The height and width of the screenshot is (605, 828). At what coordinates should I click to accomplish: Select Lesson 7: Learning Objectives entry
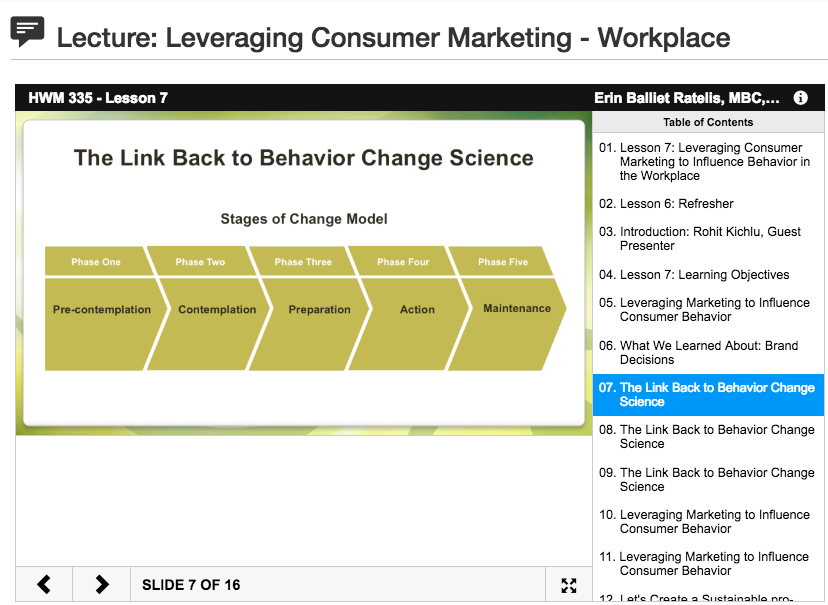708,275
